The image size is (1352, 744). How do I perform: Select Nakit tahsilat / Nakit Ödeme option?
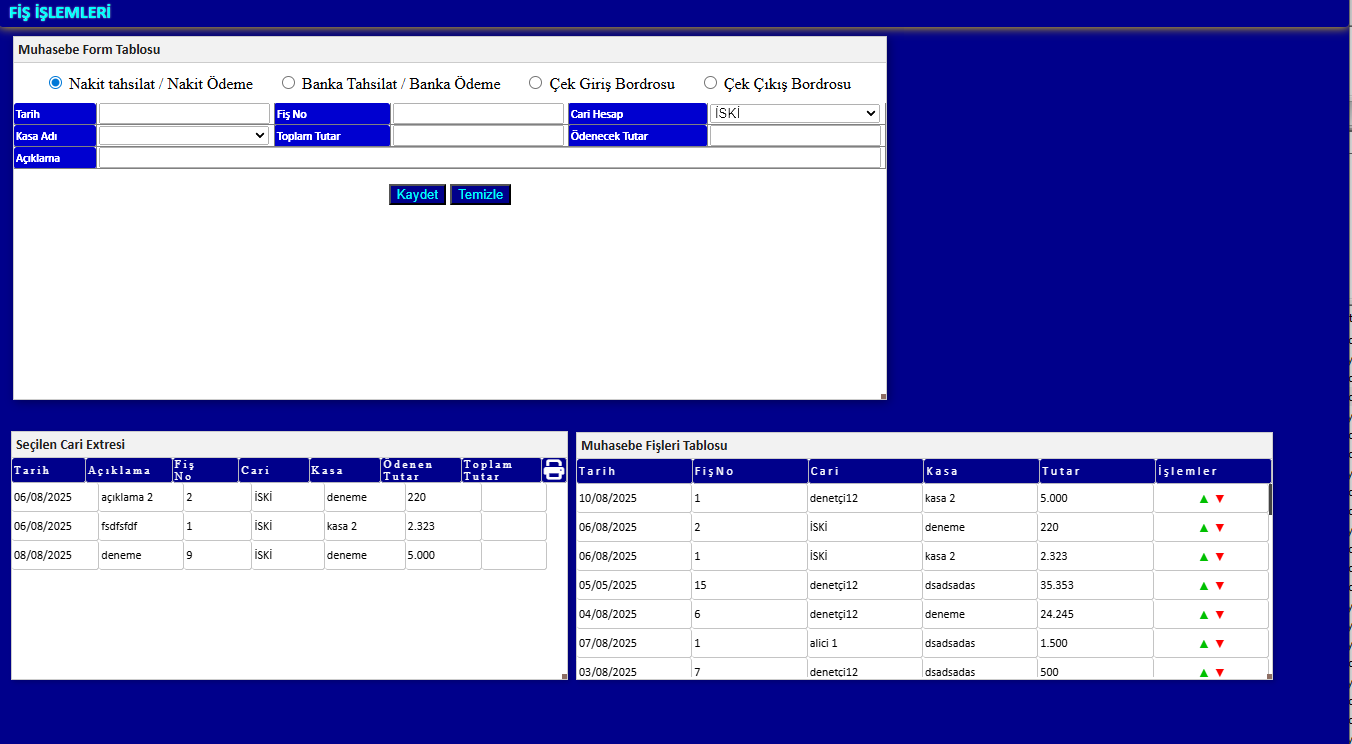click(56, 83)
